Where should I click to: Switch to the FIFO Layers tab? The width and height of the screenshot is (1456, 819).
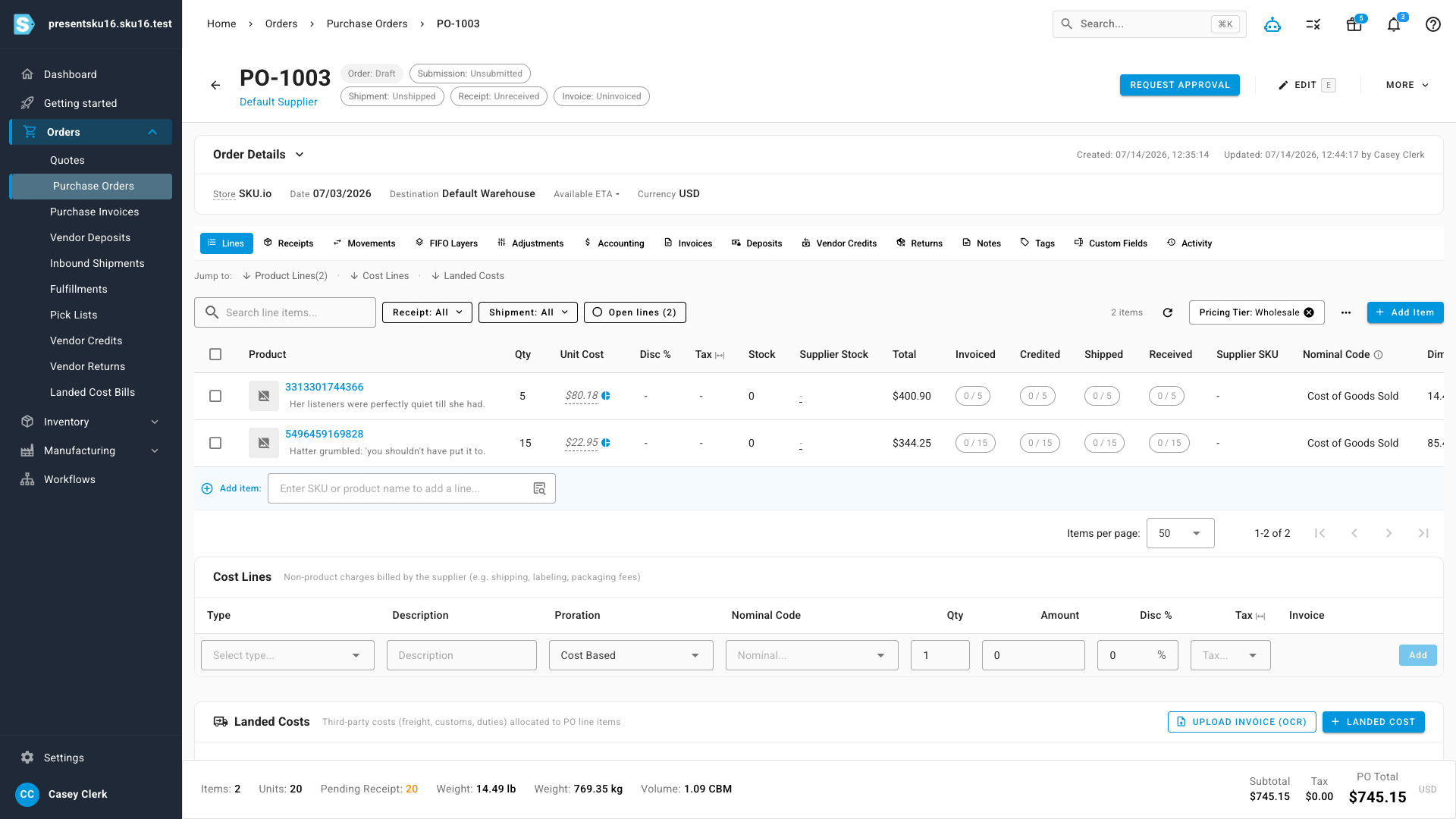click(x=447, y=243)
